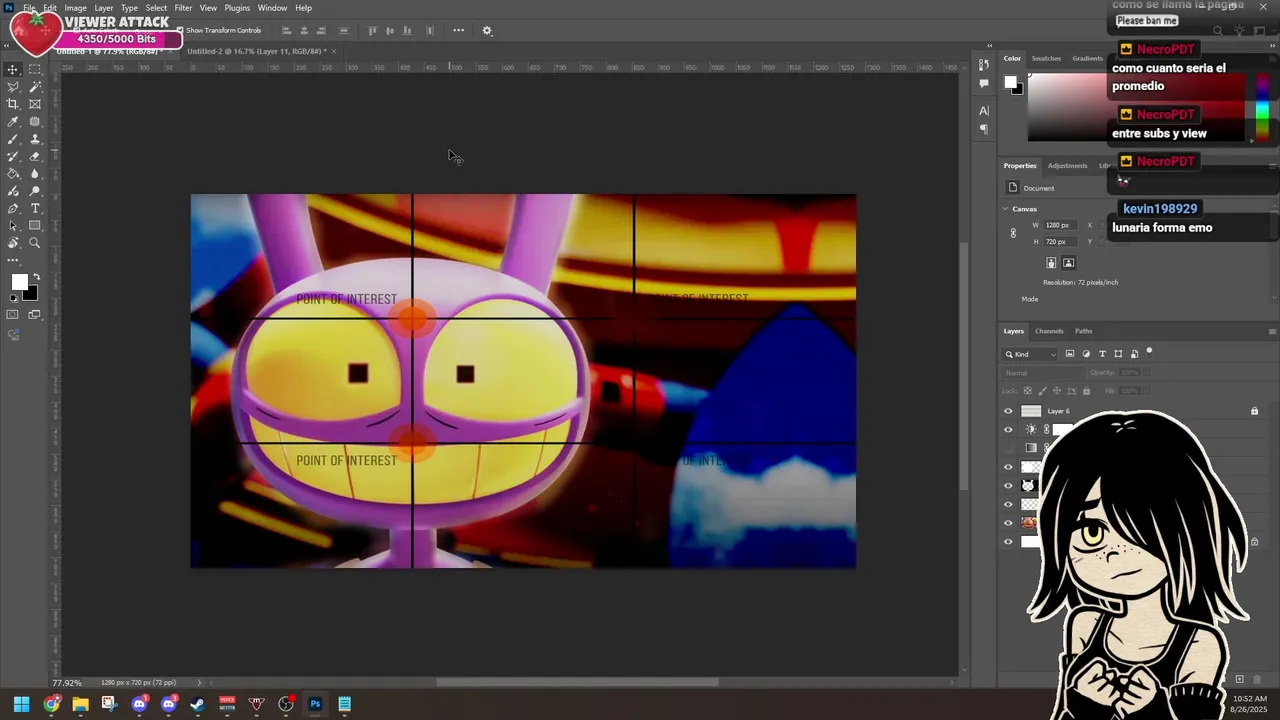Select the Path Selection tool

pyautogui.click(x=13, y=226)
